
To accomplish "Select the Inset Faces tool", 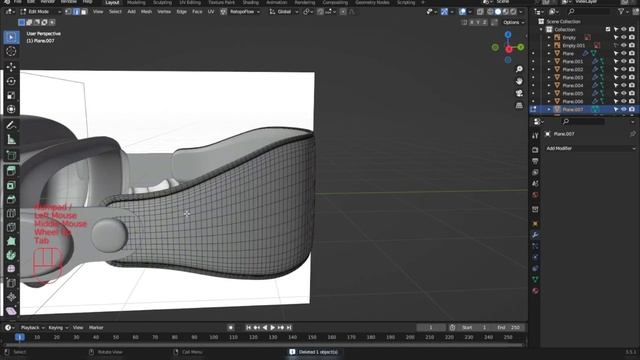I will point(11,185).
